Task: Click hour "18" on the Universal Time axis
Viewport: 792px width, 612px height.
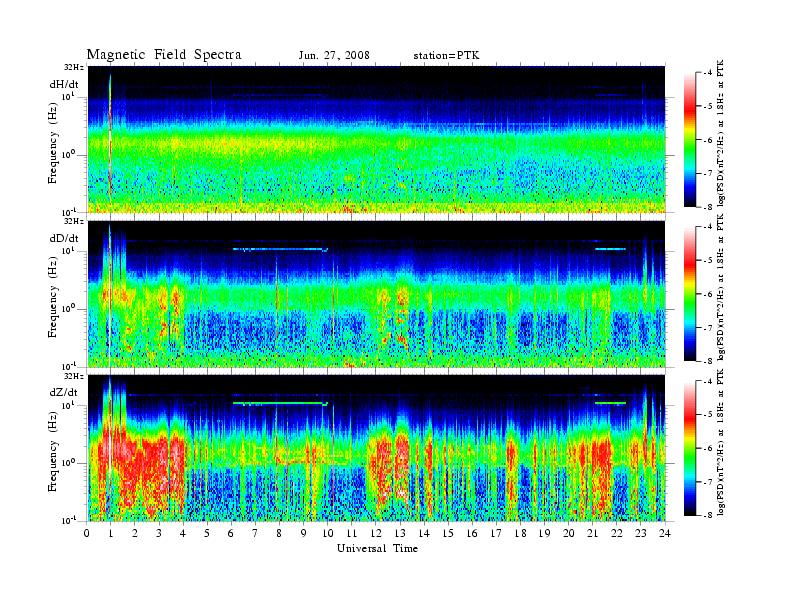Action: tap(520, 534)
